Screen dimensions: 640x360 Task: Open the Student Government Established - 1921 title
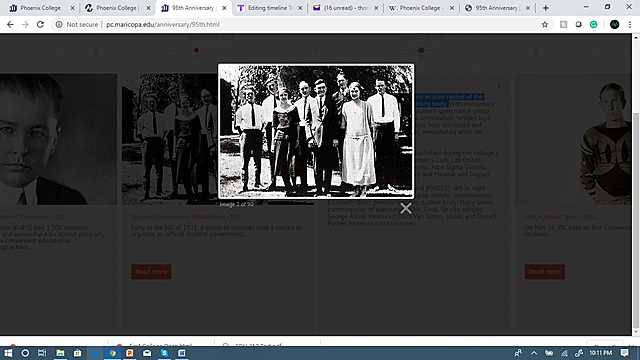coord(185,217)
